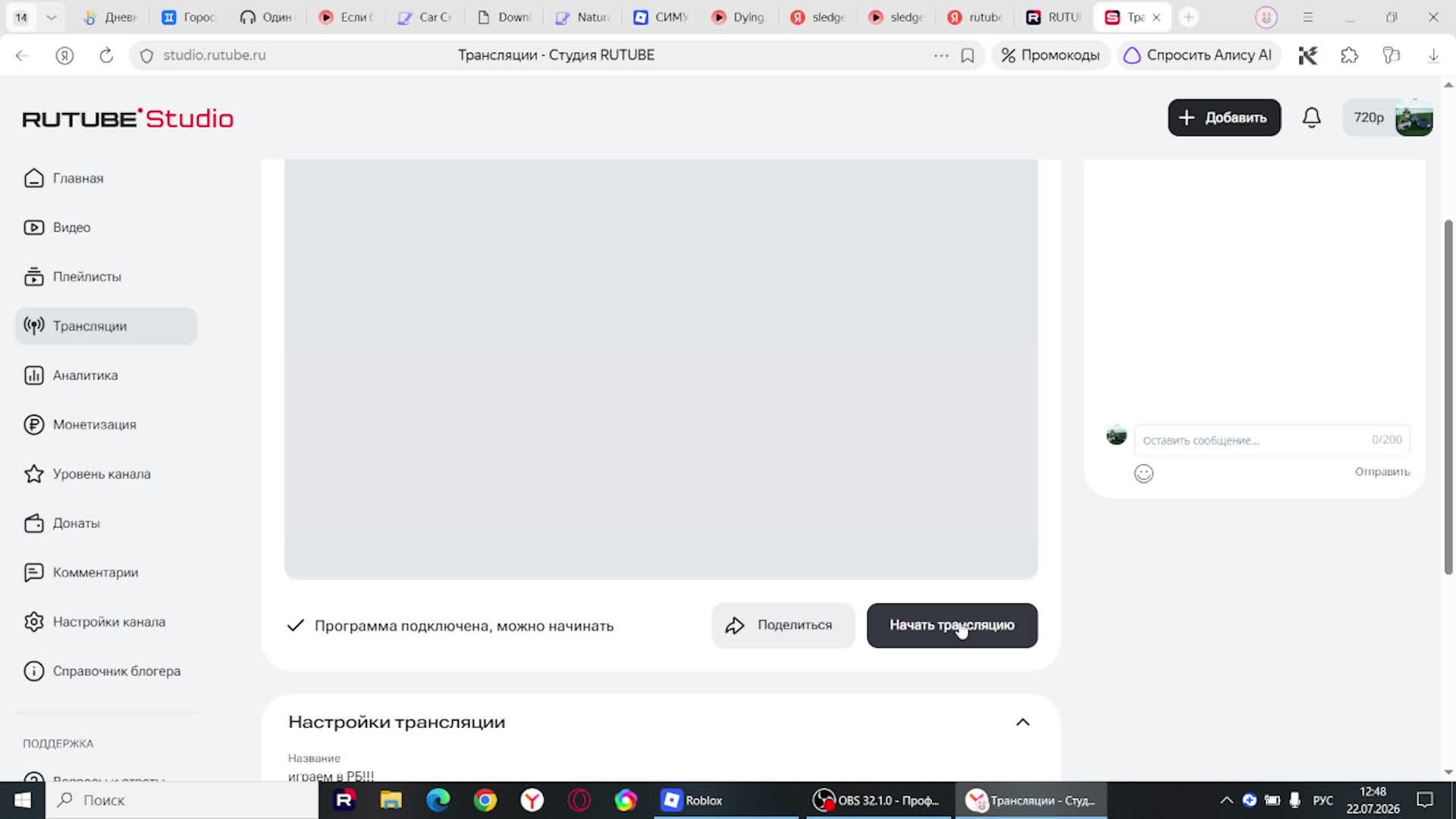Switch to OBS 32.1.0 in the taskbar
This screenshot has width=1456, height=819.
(x=876, y=800)
